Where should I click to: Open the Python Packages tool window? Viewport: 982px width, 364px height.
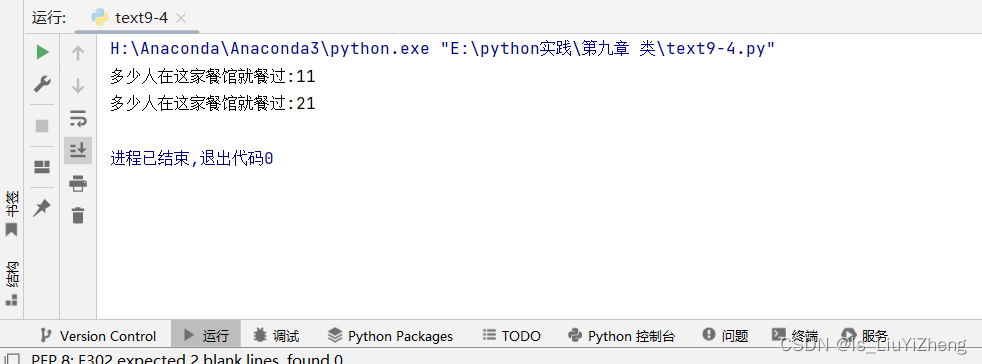[x=390, y=336]
